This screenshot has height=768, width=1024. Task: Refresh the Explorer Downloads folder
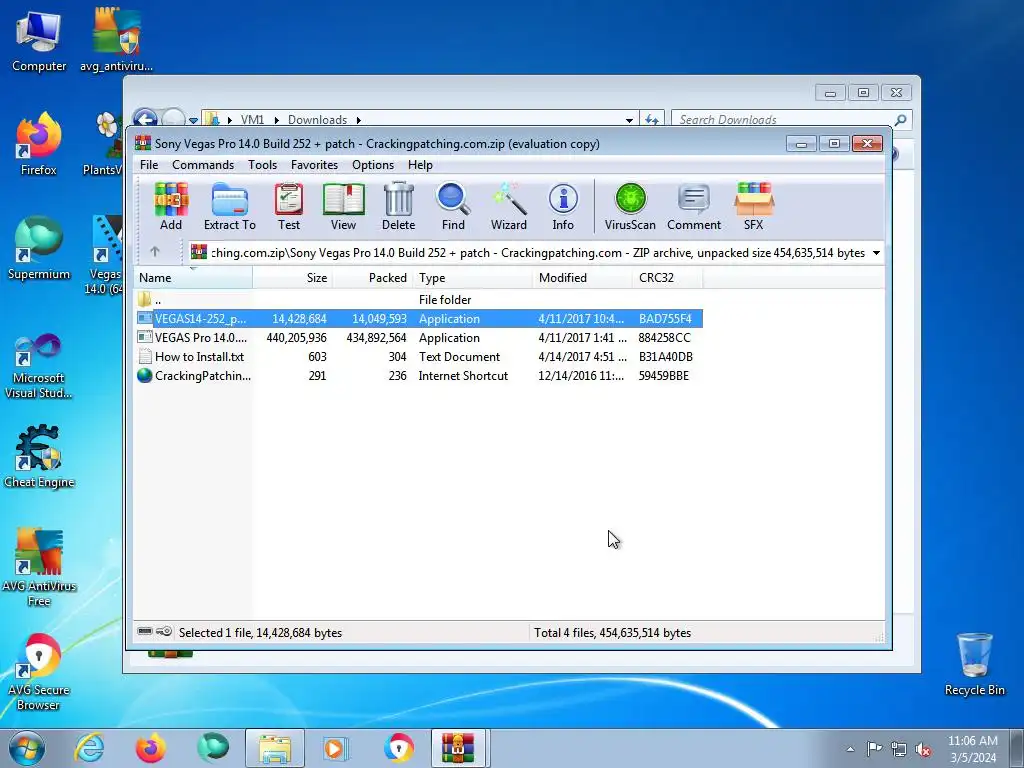[651, 120]
